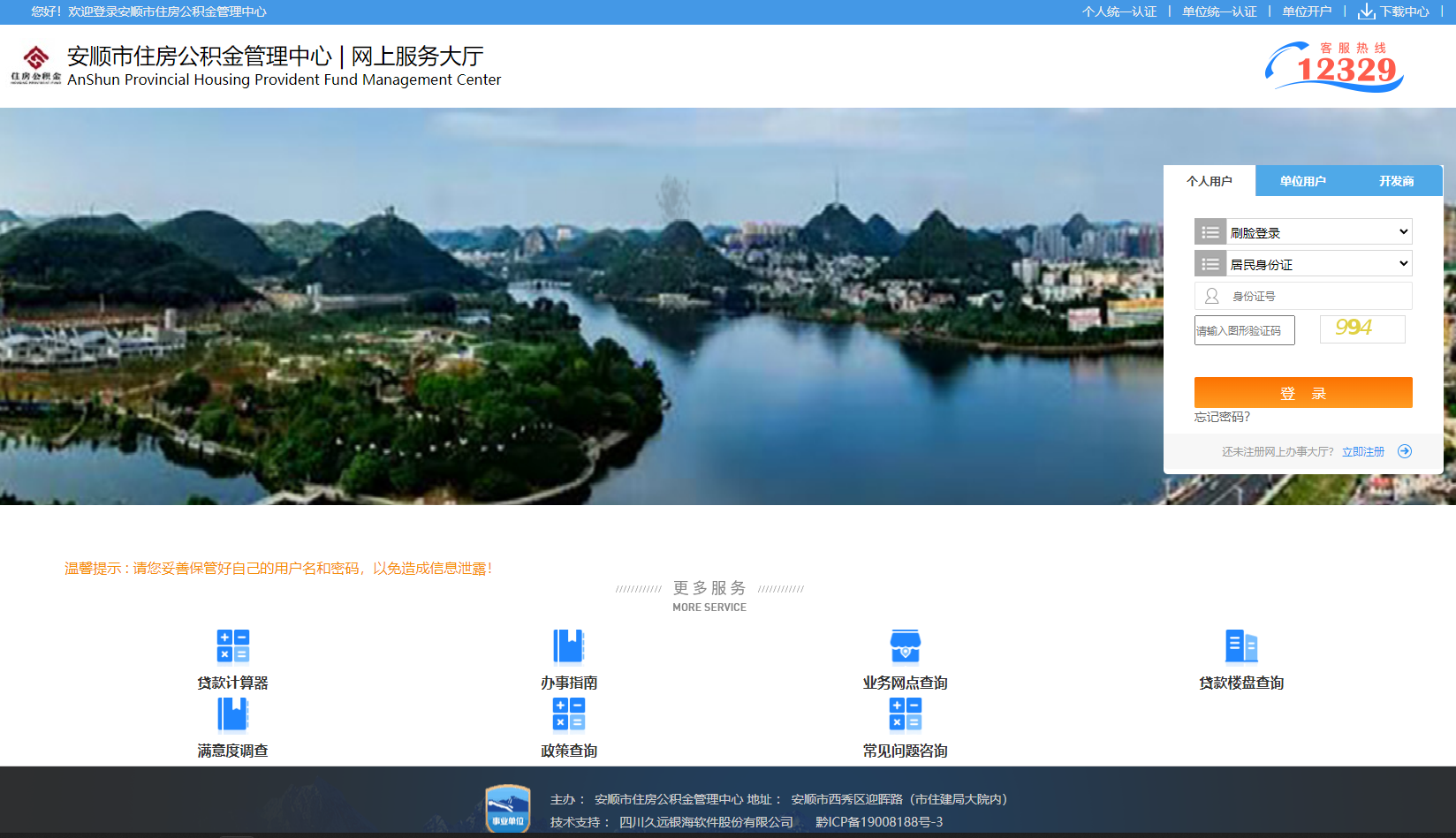Screen dimensions: 1456x838
Task: Click the orange 登录 login button
Action: [1303, 392]
